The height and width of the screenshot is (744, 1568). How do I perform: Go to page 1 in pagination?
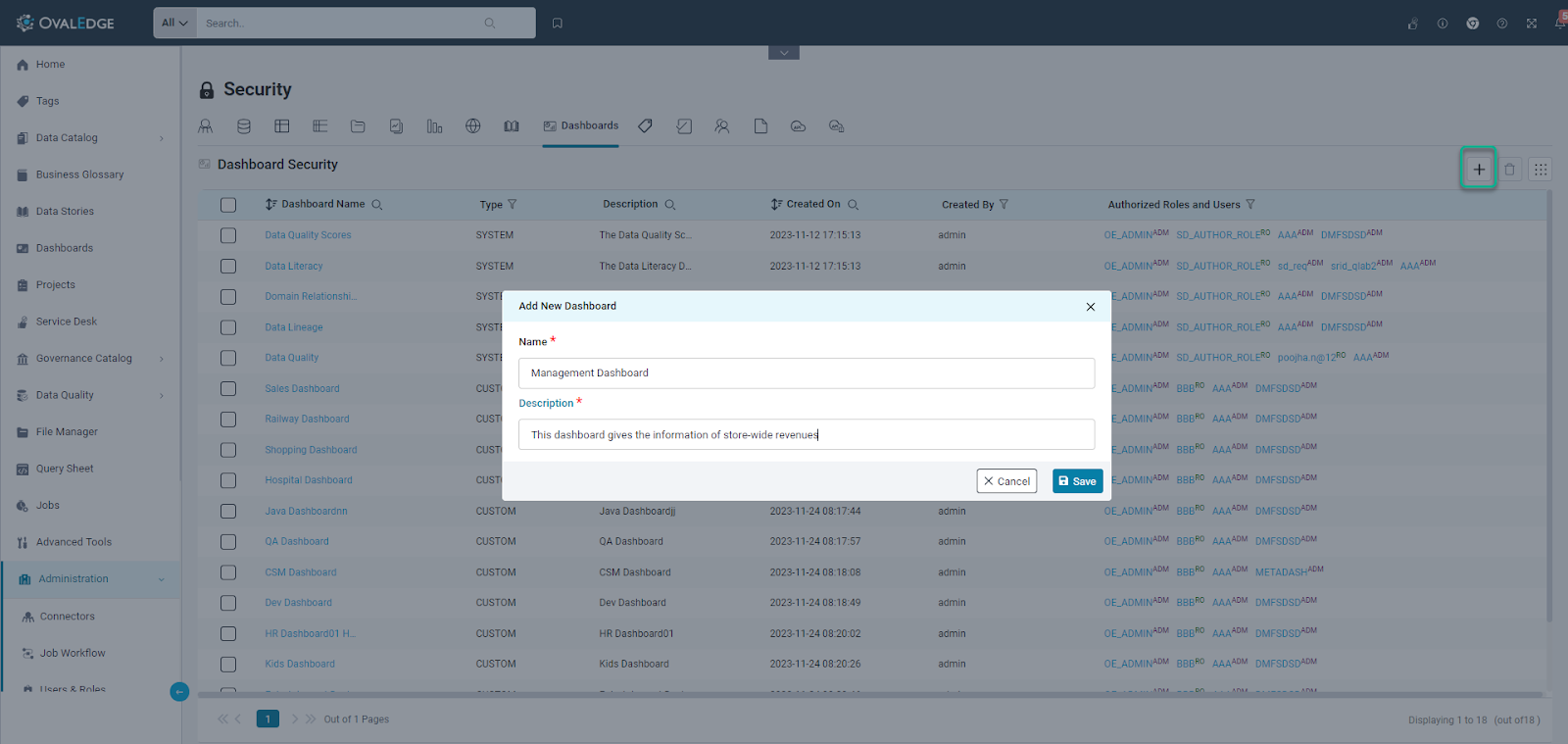pos(268,719)
